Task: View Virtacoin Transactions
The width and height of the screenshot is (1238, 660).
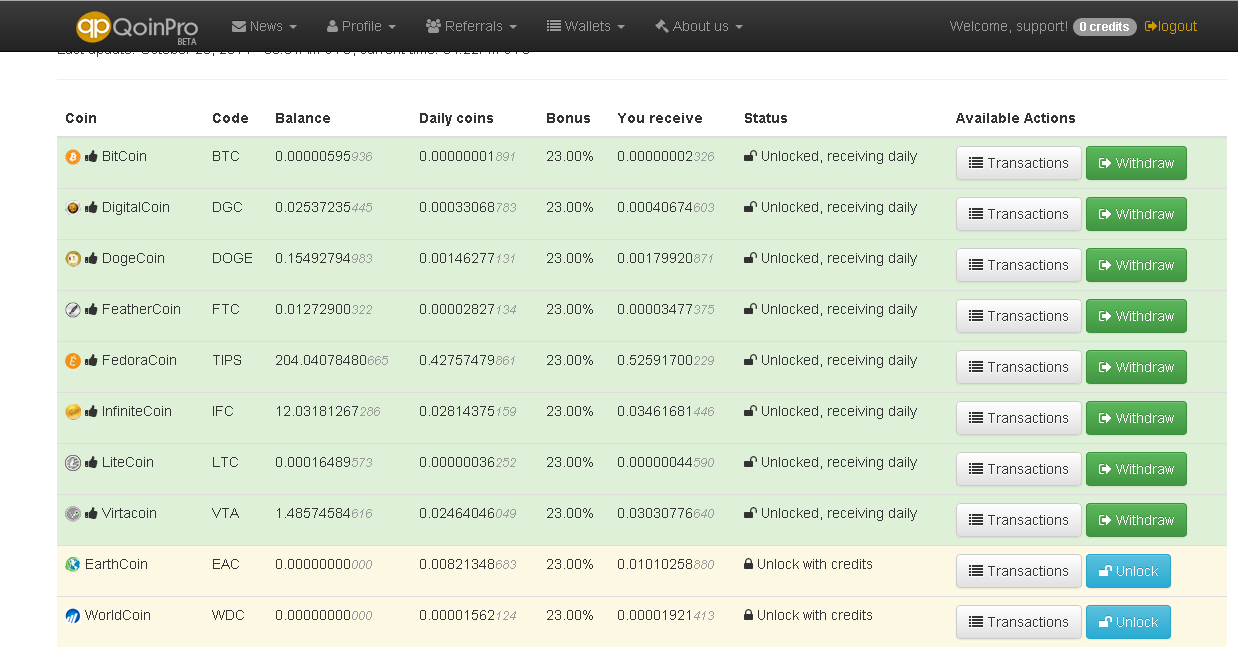Action: (x=1018, y=520)
